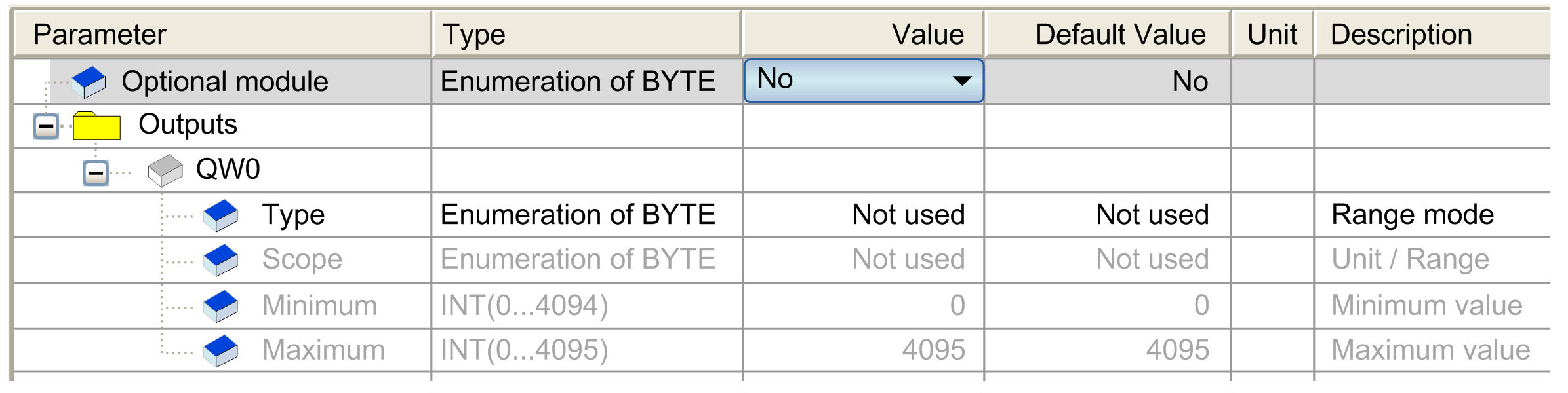1568x393 pixels.
Task: Select the Minimum parameter row label
Action: [319, 306]
